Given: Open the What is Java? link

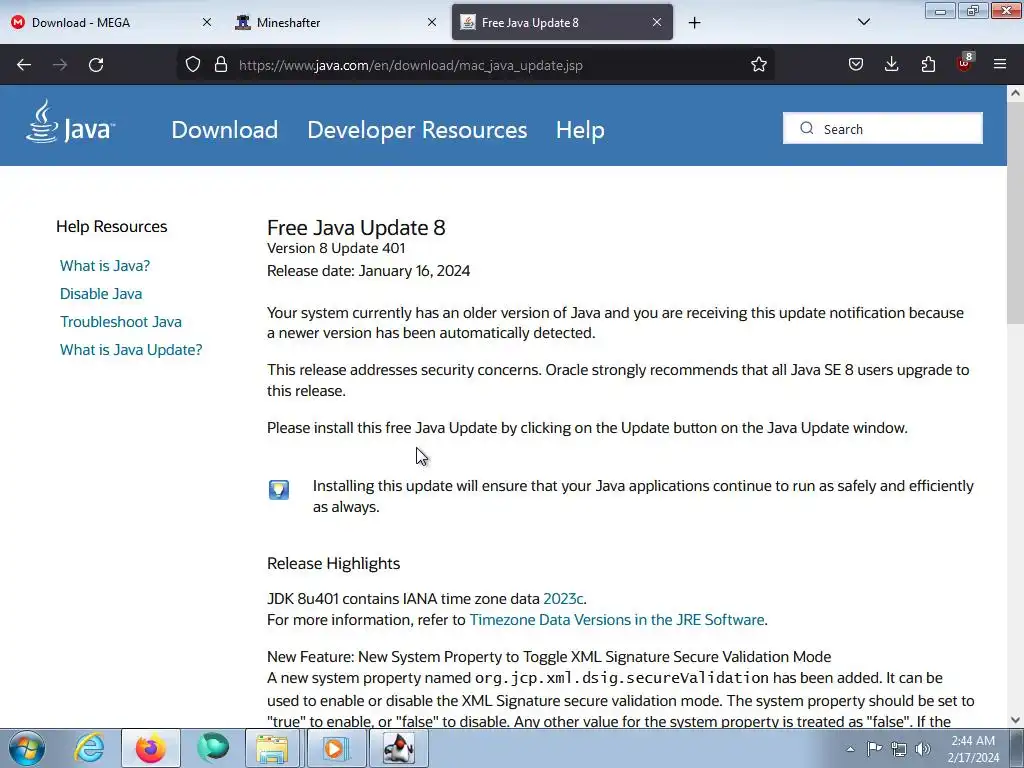Looking at the screenshot, I should click(x=105, y=266).
